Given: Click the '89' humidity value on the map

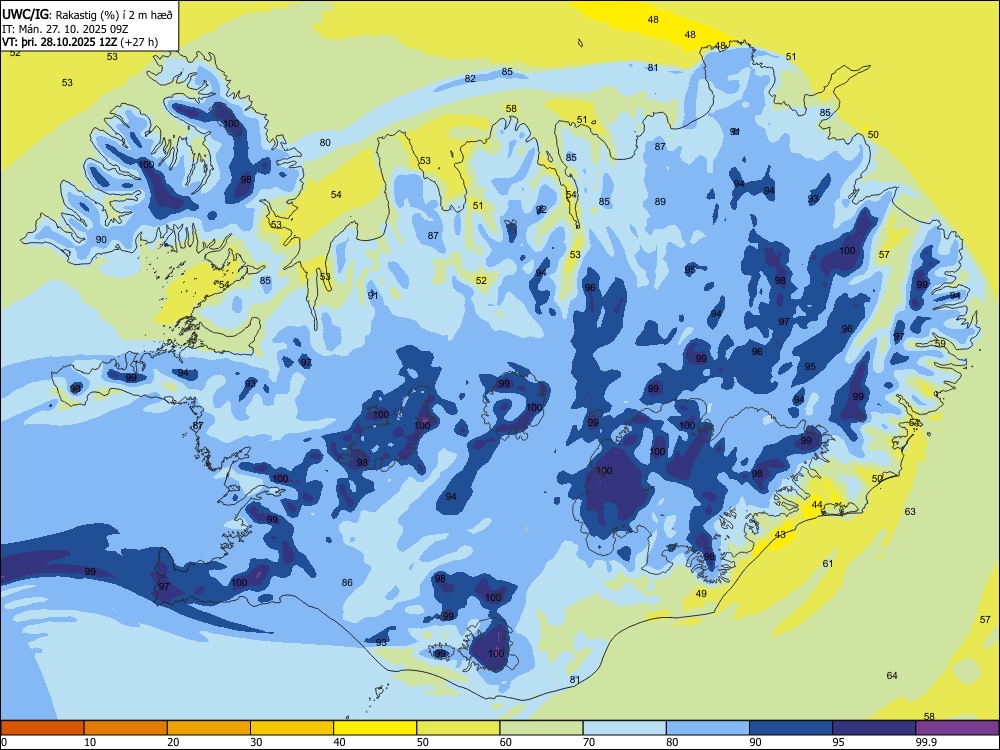Looking at the screenshot, I should tap(660, 201).
